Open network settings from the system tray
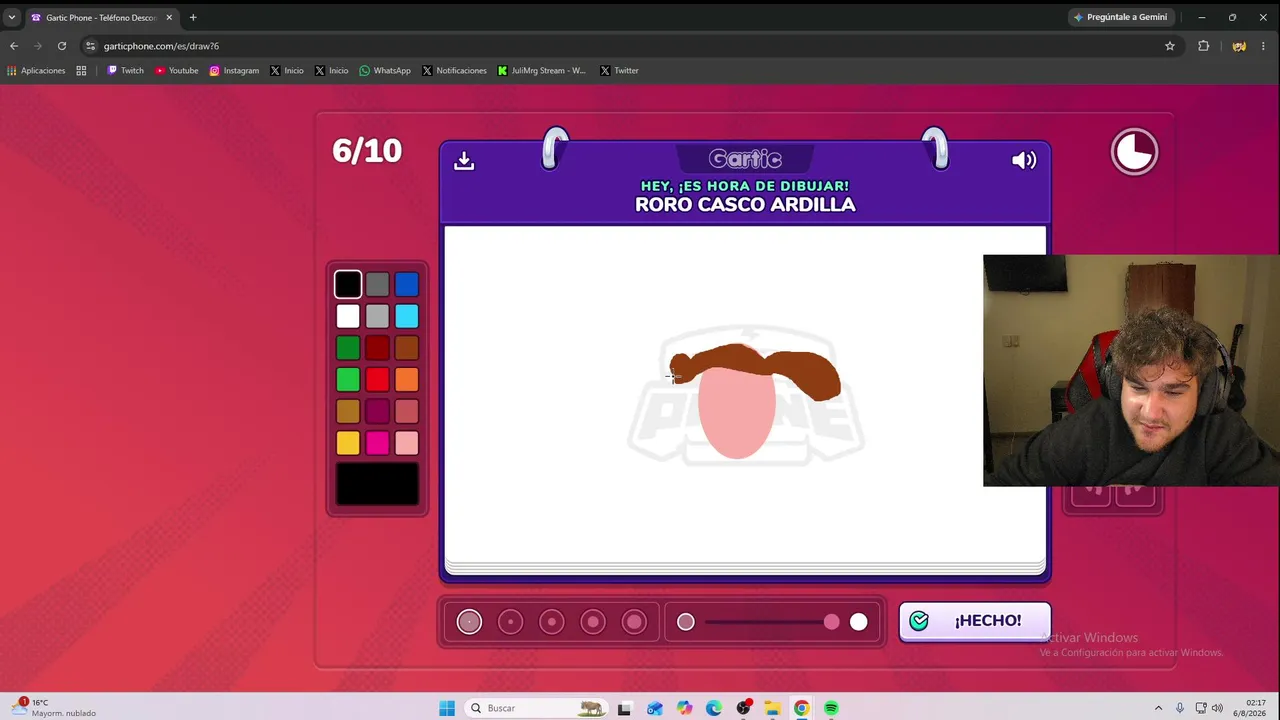 coord(1200,708)
